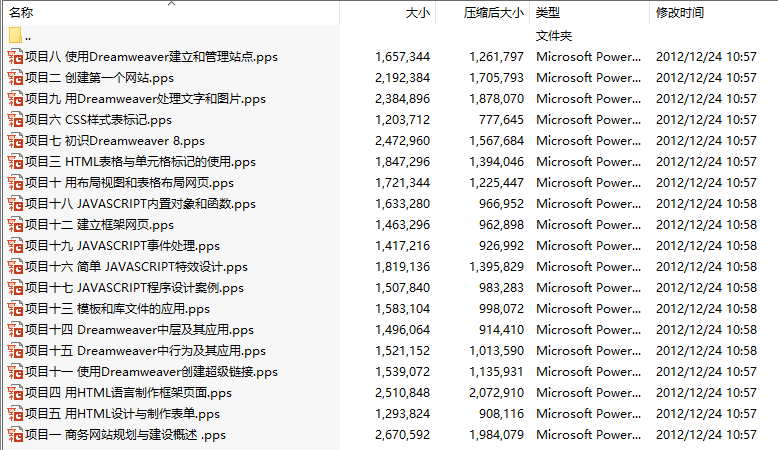778x450 pixels.
Task: Sort by the 修改时间 column header
Action: tap(680, 13)
